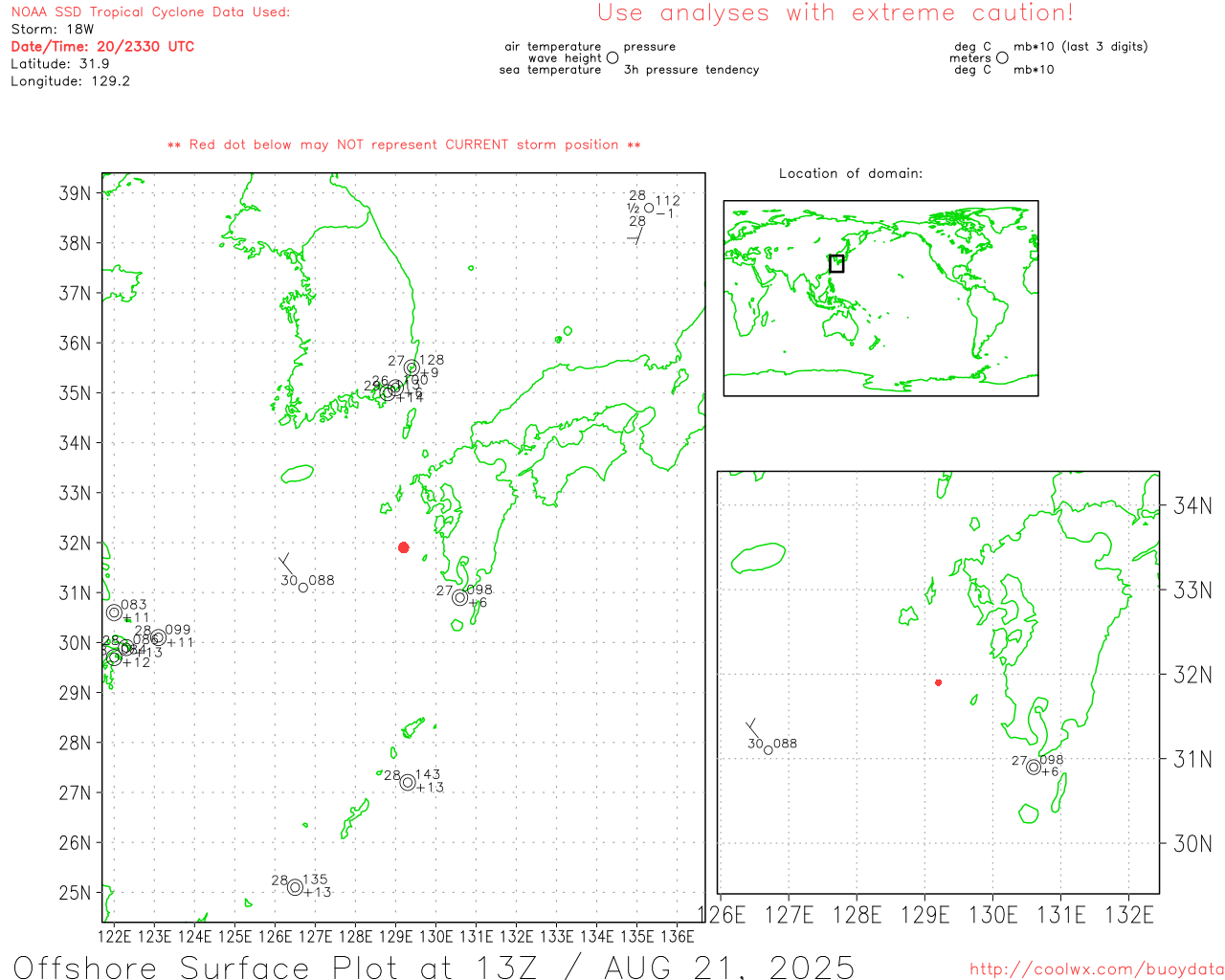Click the red storm dot in the zoomed inset map
1225x980 pixels.
938,682
